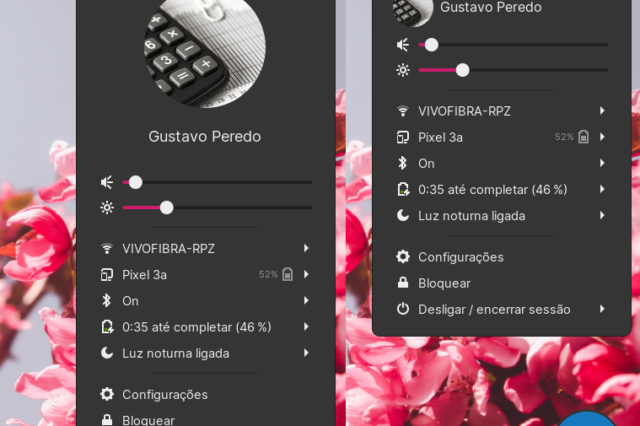Click the Bluetooth icon in the left panel
The image size is (640, 426).
[107, 300]
